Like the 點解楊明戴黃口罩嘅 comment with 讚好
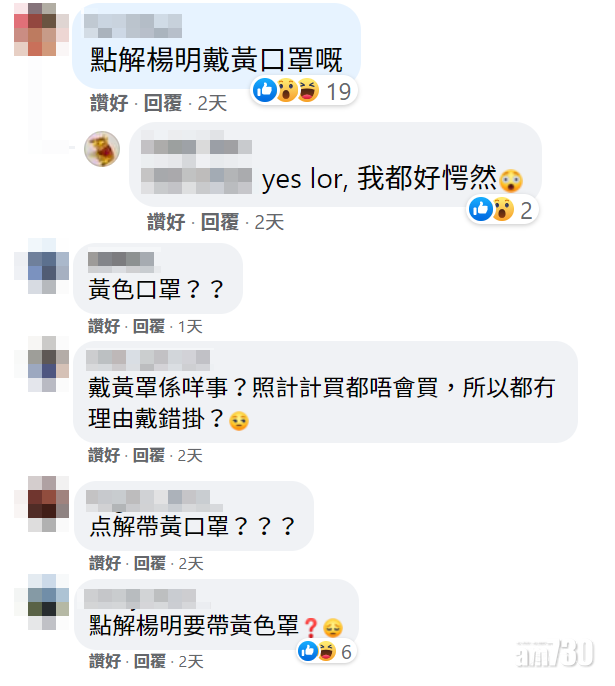615x686 pixels. [x=109, y=104]
